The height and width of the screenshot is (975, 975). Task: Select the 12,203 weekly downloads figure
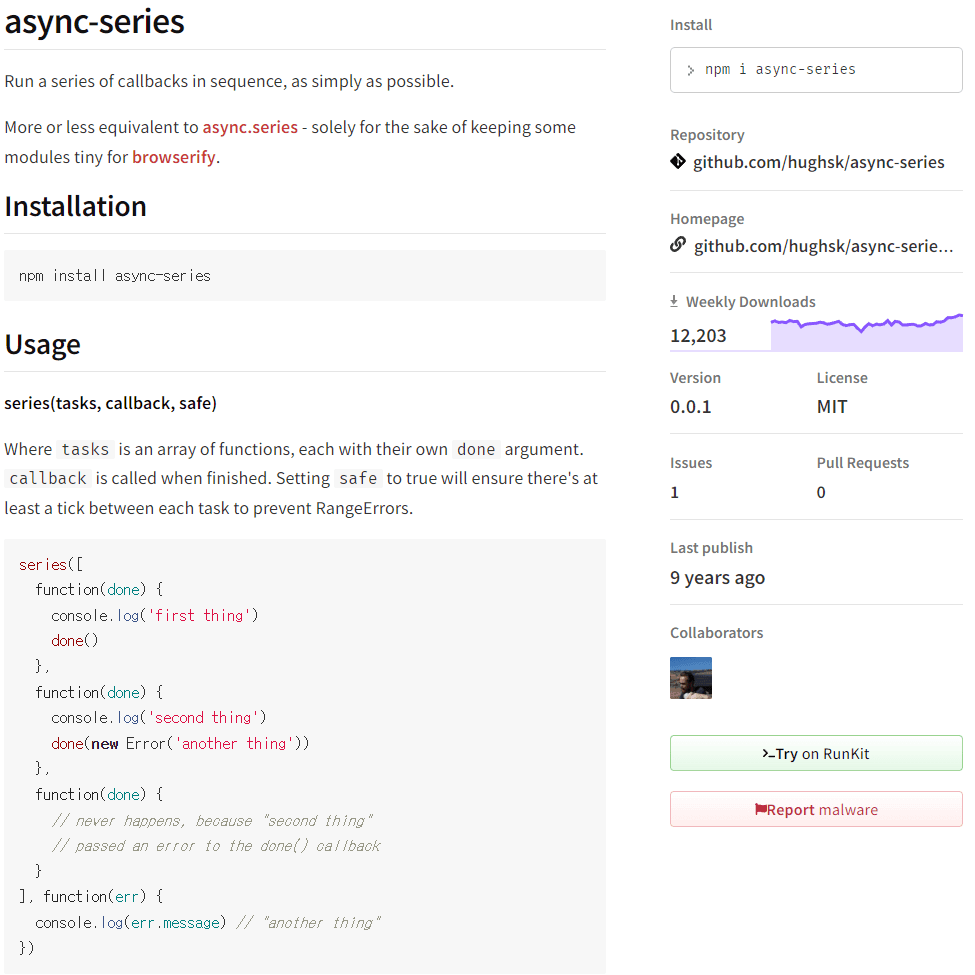point(698,336)
